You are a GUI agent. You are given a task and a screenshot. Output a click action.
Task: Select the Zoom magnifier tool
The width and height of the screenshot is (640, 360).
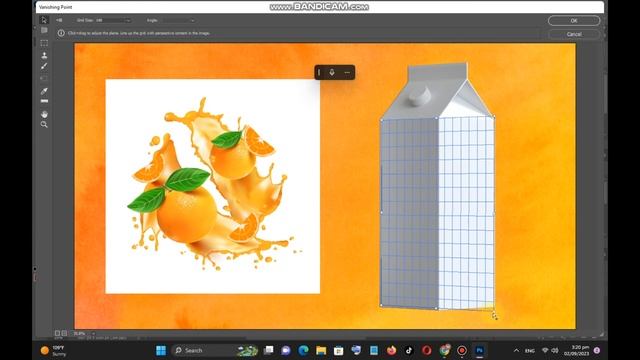point(44,125)
